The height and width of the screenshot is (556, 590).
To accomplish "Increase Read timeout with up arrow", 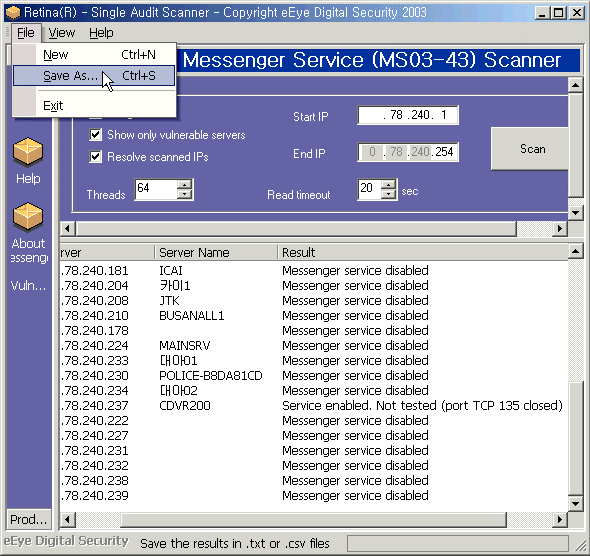I will point(389,184).
